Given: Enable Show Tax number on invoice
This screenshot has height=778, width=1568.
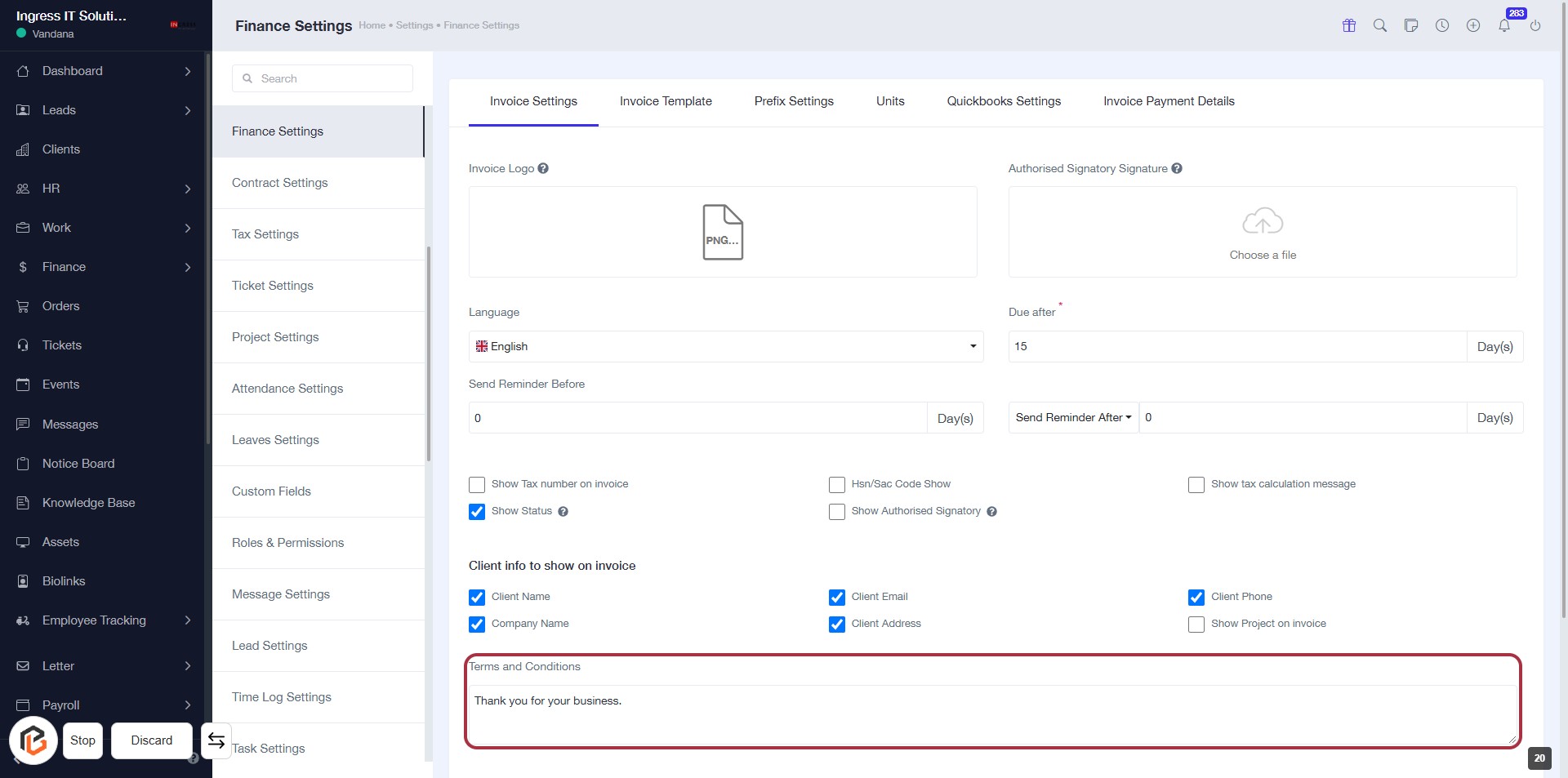Looking at the screenshot, I should (477, 485).
